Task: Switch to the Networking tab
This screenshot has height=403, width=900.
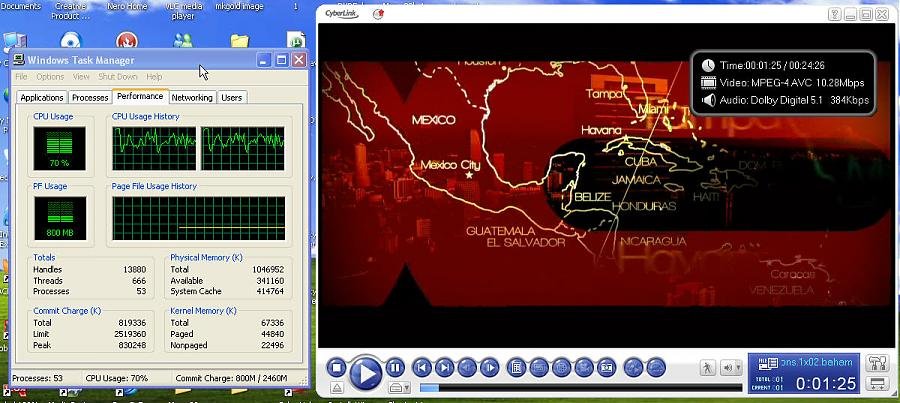Action: tap(192, 98)
